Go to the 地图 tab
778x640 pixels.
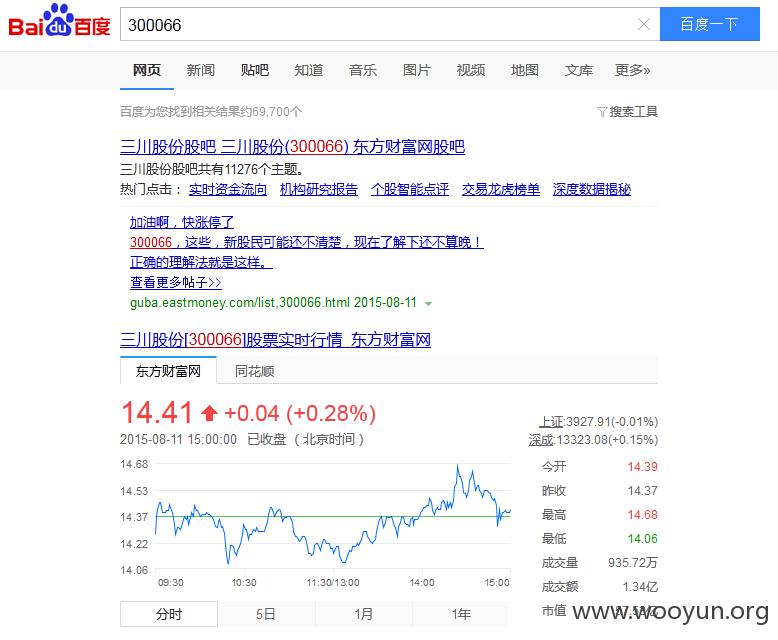(x=525, y=70)
